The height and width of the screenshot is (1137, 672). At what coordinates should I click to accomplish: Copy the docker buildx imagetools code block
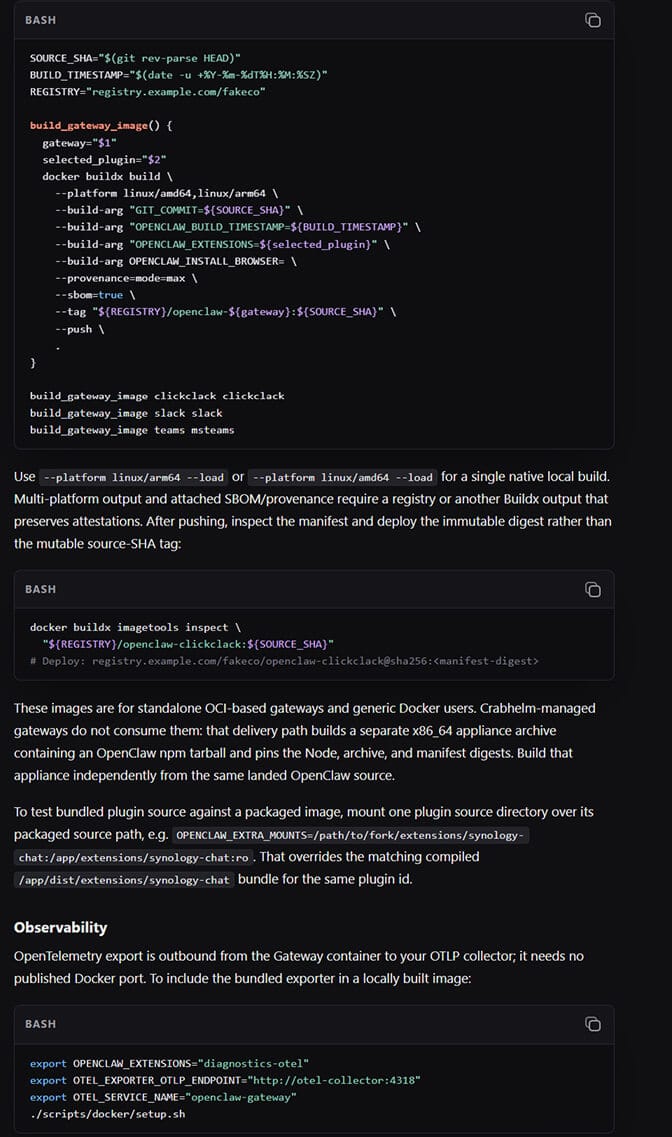[x=592, y=590]
